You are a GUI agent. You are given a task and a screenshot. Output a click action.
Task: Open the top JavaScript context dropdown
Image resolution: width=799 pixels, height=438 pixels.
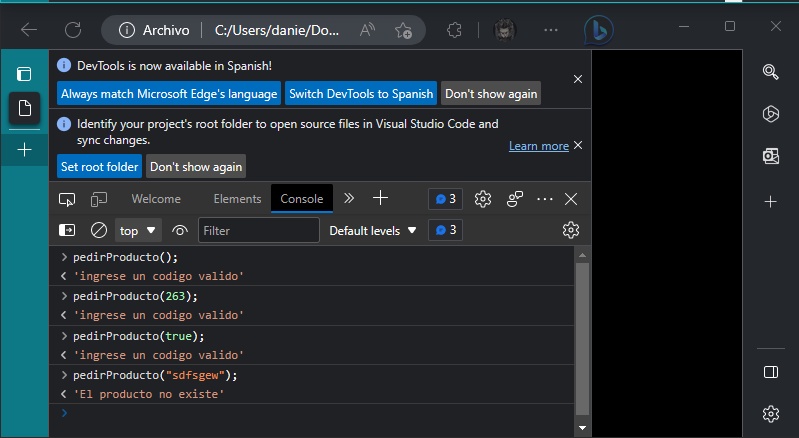tap(139, 230)
